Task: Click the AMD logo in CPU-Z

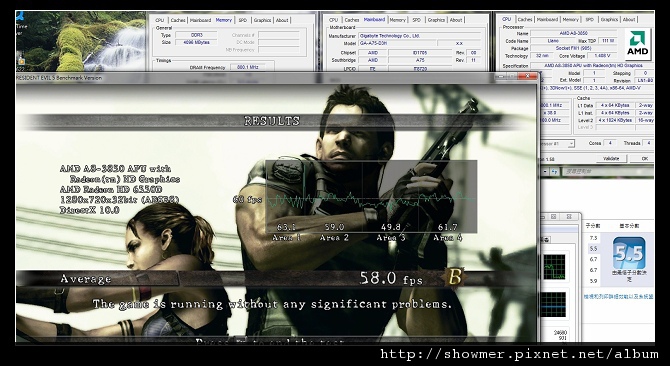Action: click(x=638, y=44)
